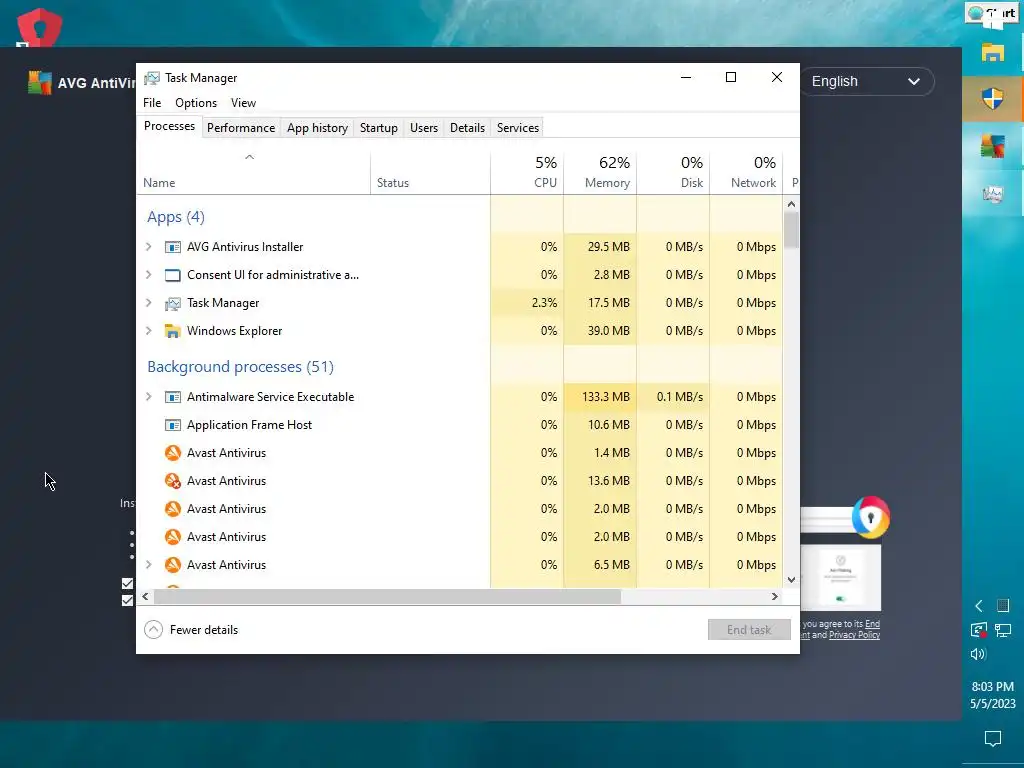Image resolution: width=1024 pixels, height=768 pixels.
Task: Click the AVG logo in installer window
Action: click(39, 83)
